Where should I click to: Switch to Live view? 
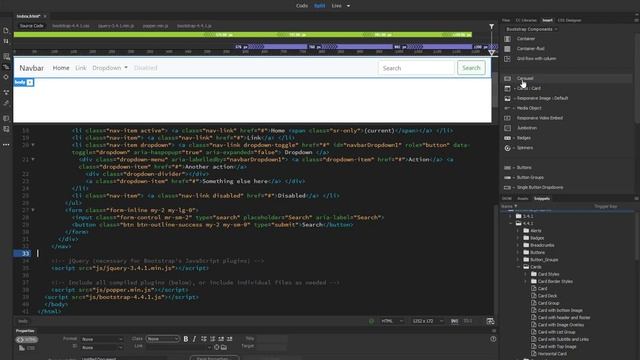click(x=336, y=6)
